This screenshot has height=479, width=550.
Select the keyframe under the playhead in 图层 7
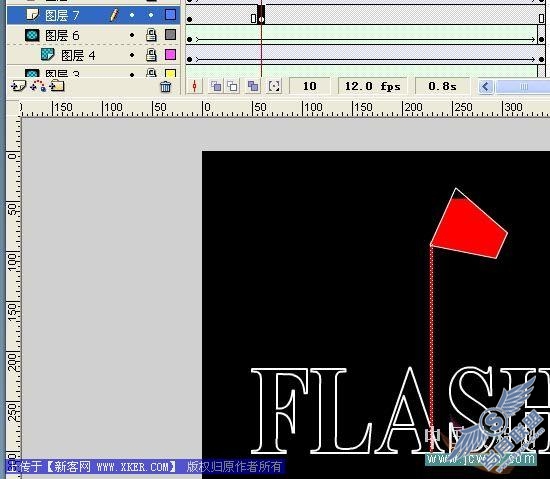point(261,15)
